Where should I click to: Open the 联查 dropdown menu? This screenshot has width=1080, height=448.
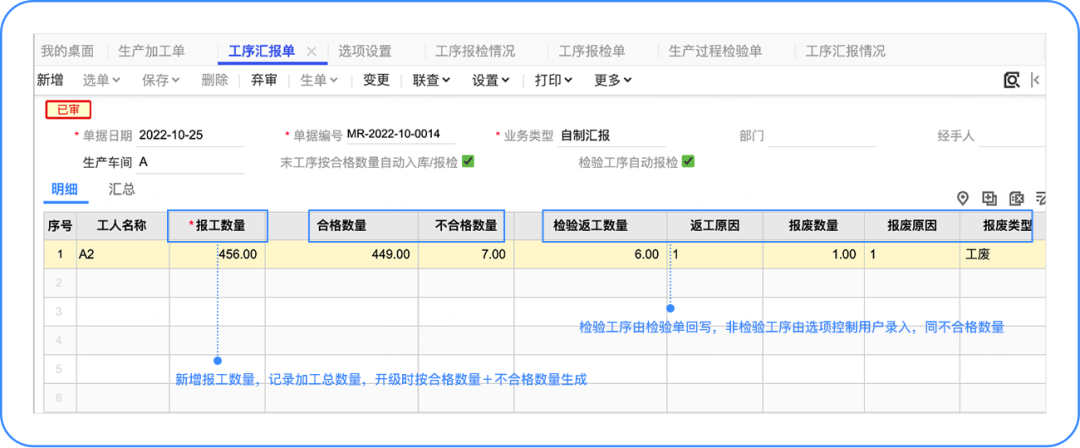tap(431, 80)
